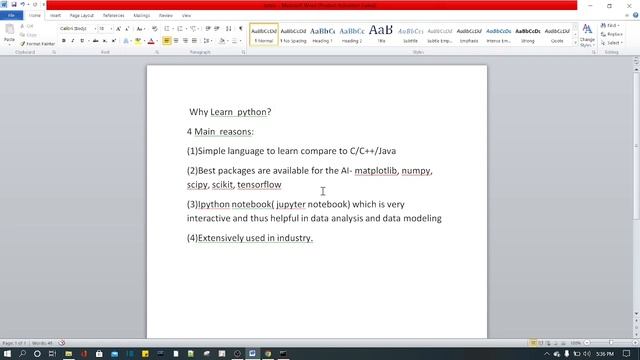640x360 pixels.
Task: Apply the Heading 1 style
Action: [x=322, y=35]
